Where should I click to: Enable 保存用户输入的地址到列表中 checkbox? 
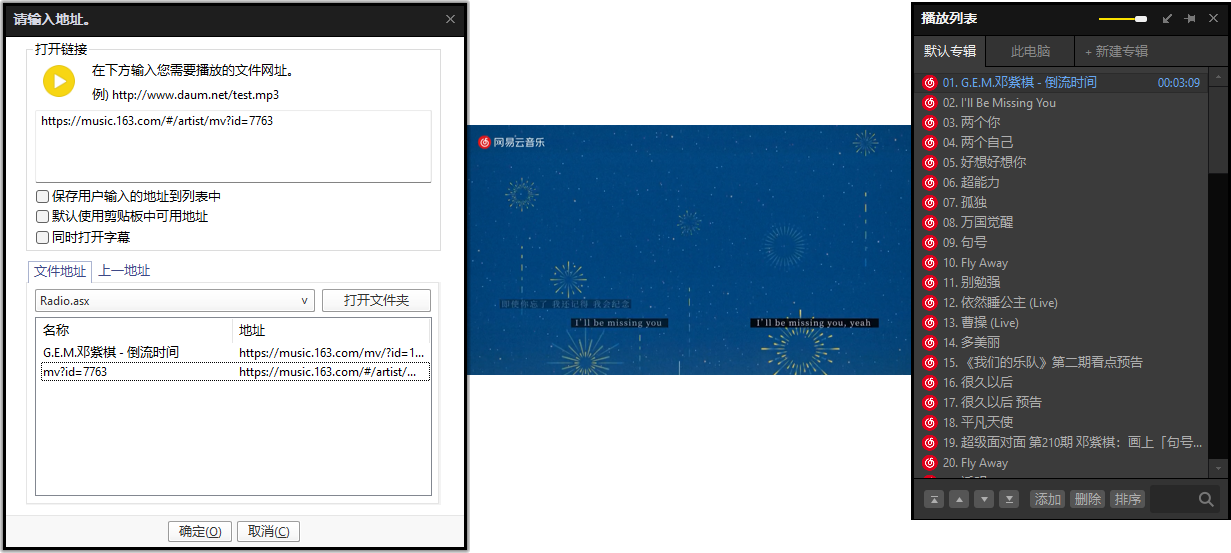(42, 197)
